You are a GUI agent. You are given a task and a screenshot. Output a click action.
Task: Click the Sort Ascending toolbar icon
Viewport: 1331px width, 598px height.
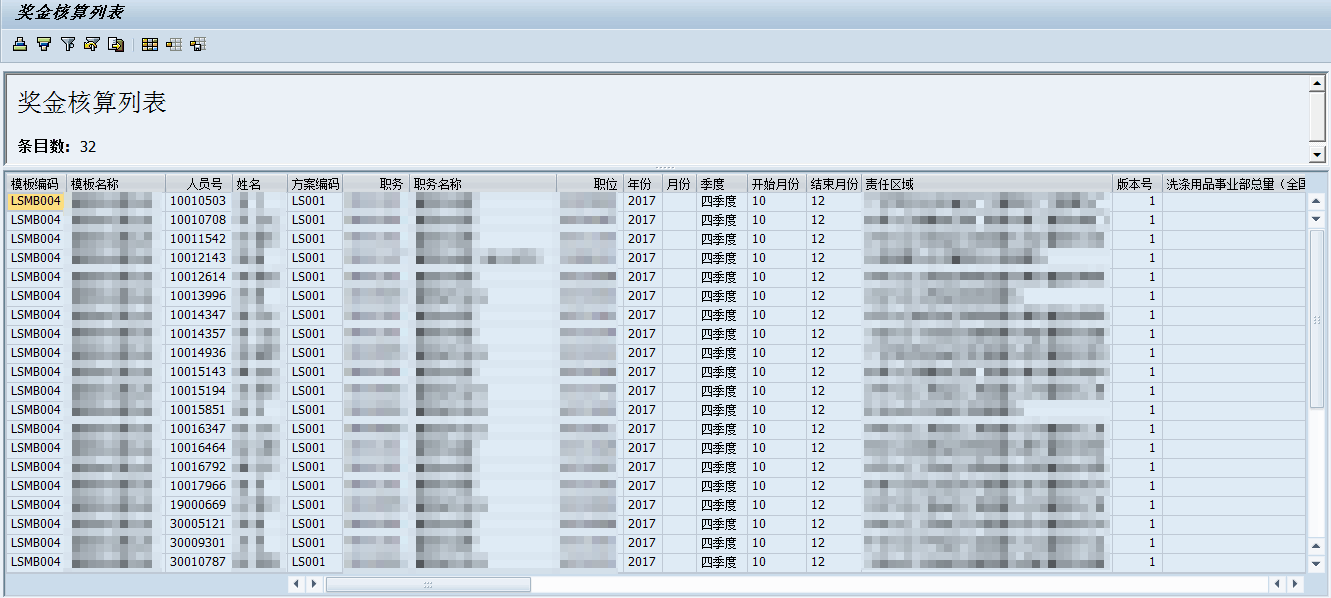coord(19,44)
